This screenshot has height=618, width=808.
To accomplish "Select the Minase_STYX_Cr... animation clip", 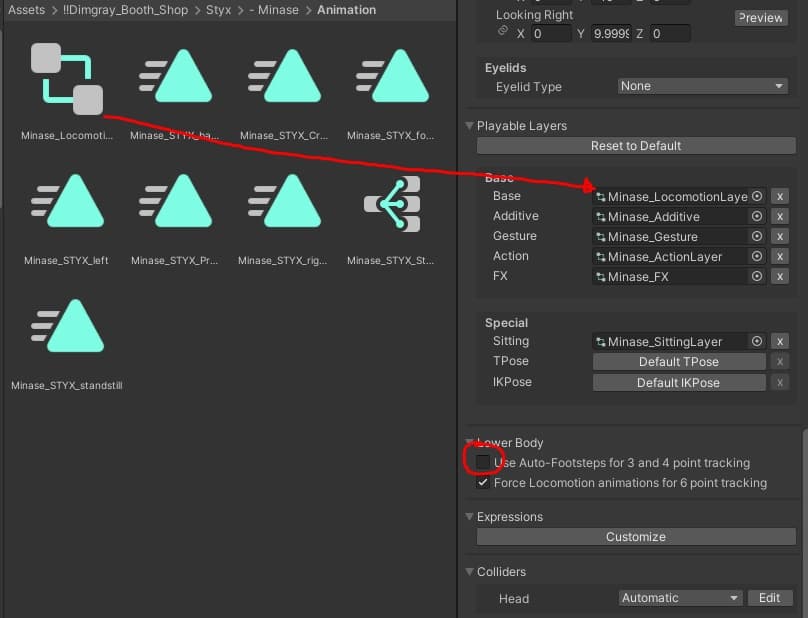I will pos(284,76).
